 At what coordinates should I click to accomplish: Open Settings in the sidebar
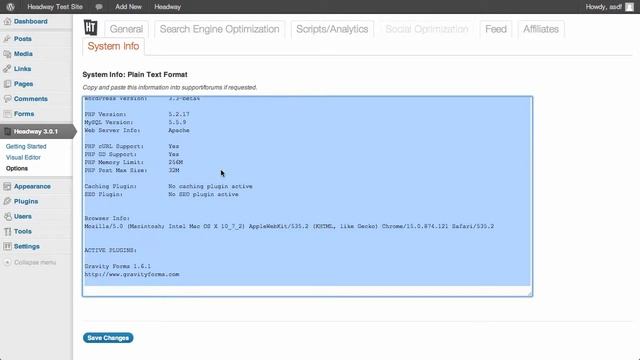click(27, 247)
